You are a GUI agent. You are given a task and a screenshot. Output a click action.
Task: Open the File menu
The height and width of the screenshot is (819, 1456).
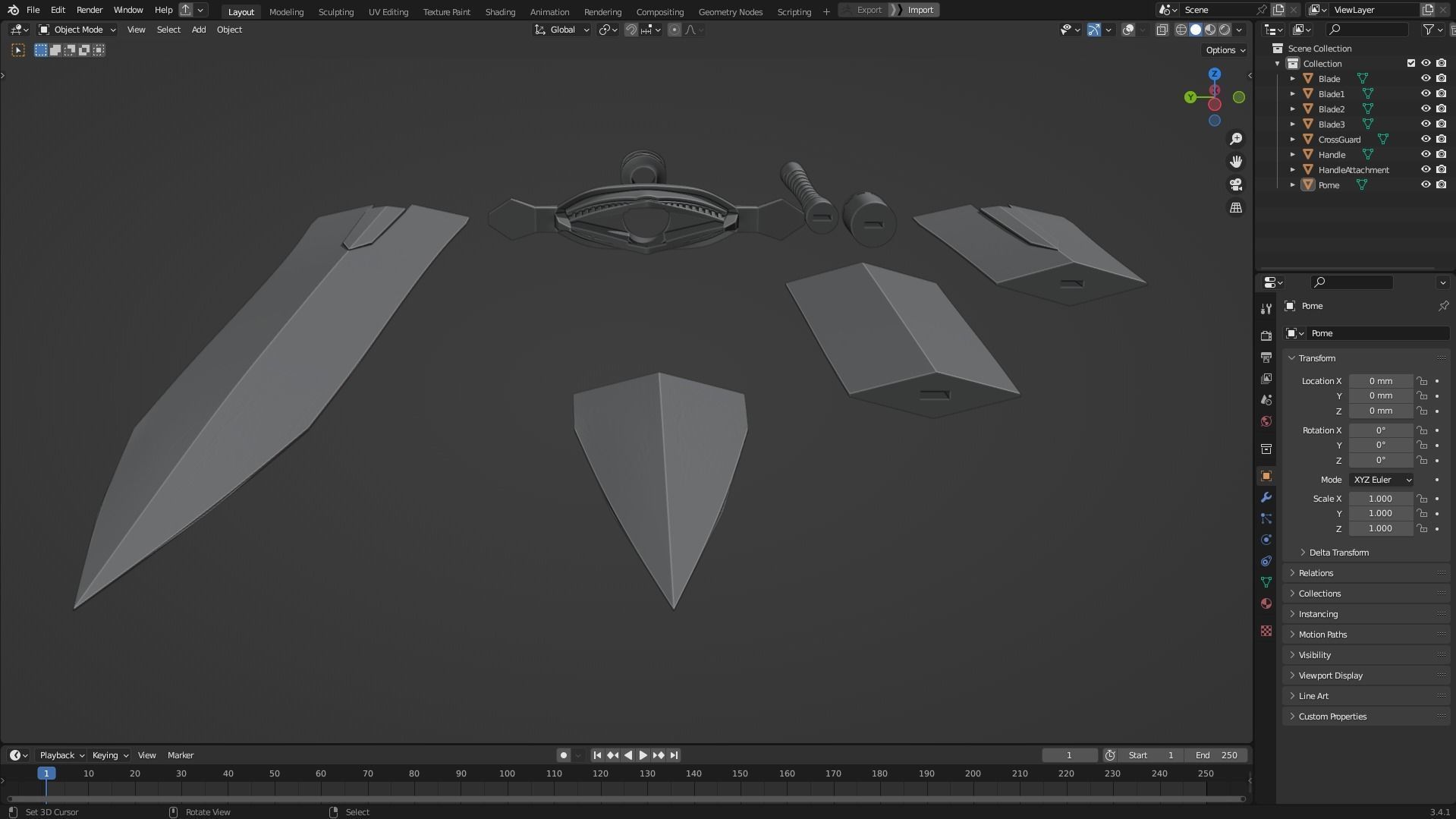(x=33, y=10)
